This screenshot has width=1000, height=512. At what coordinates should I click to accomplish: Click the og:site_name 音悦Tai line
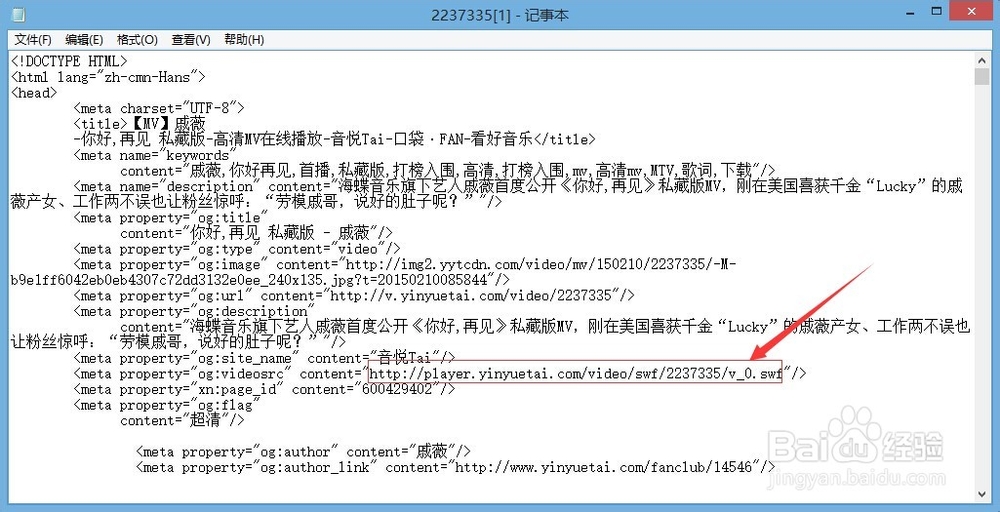[x=265, y=358]
